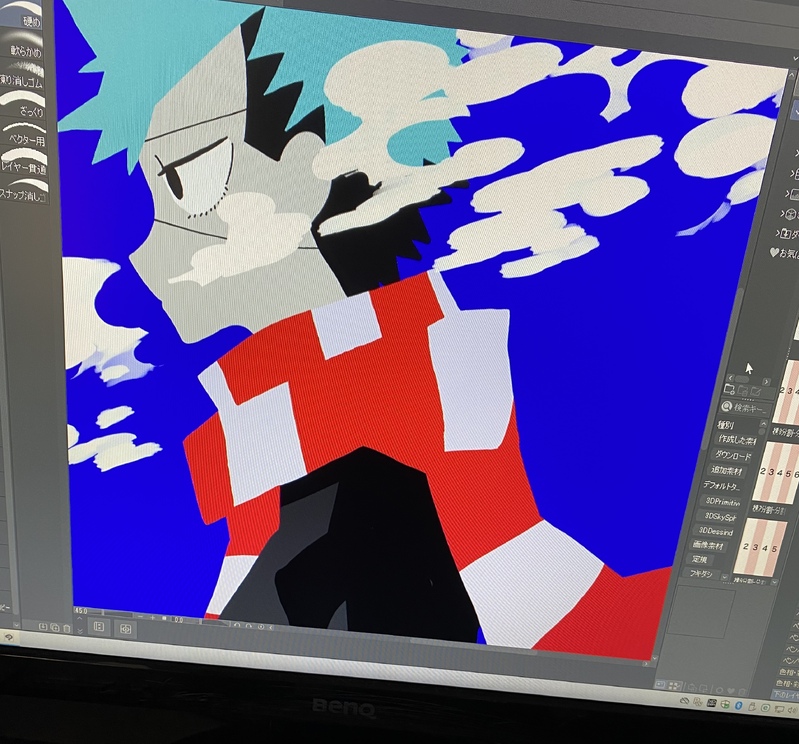Click the rotation slider below canvas
Viewport: 799px width, 744px height.
click(208, 622)
